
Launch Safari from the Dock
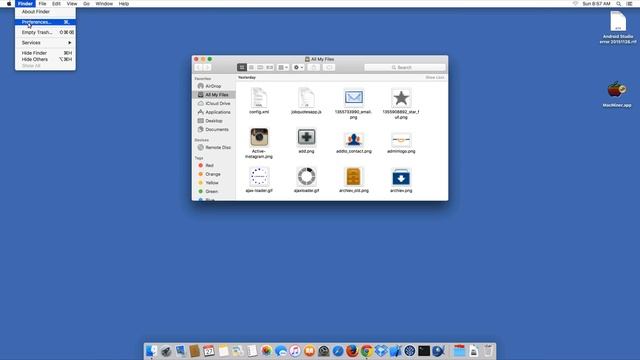338,351
